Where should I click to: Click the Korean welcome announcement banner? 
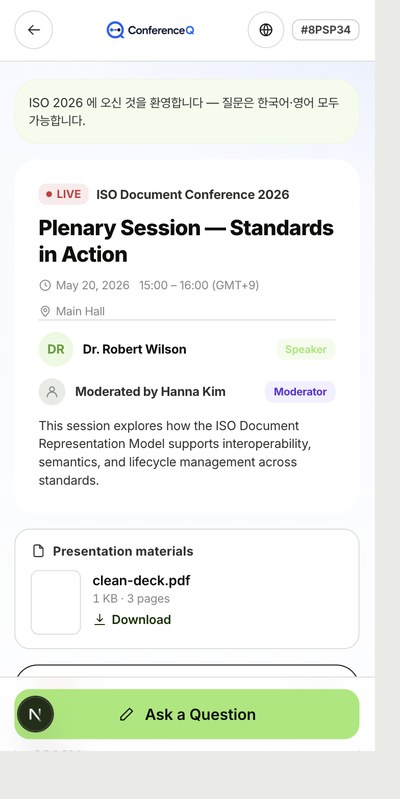[x=186, y=112]
